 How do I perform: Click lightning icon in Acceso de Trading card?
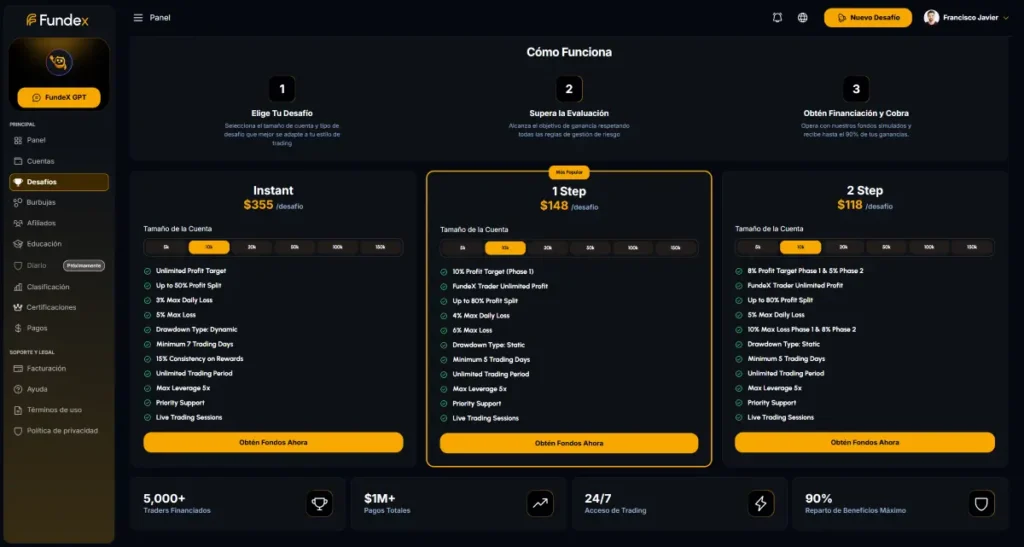point(761,503)
